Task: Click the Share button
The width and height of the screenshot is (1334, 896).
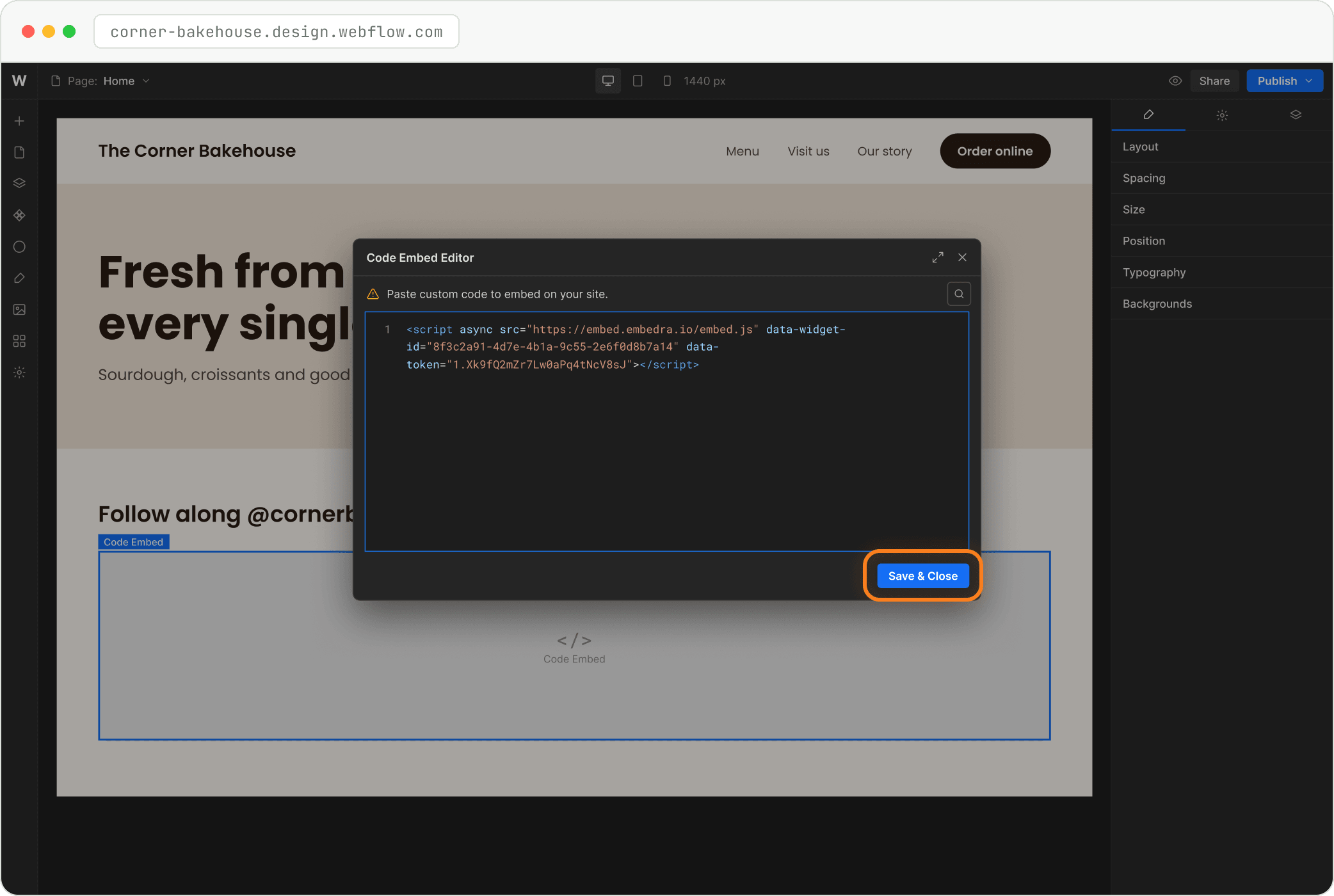Action: (x=1214, y=81)
